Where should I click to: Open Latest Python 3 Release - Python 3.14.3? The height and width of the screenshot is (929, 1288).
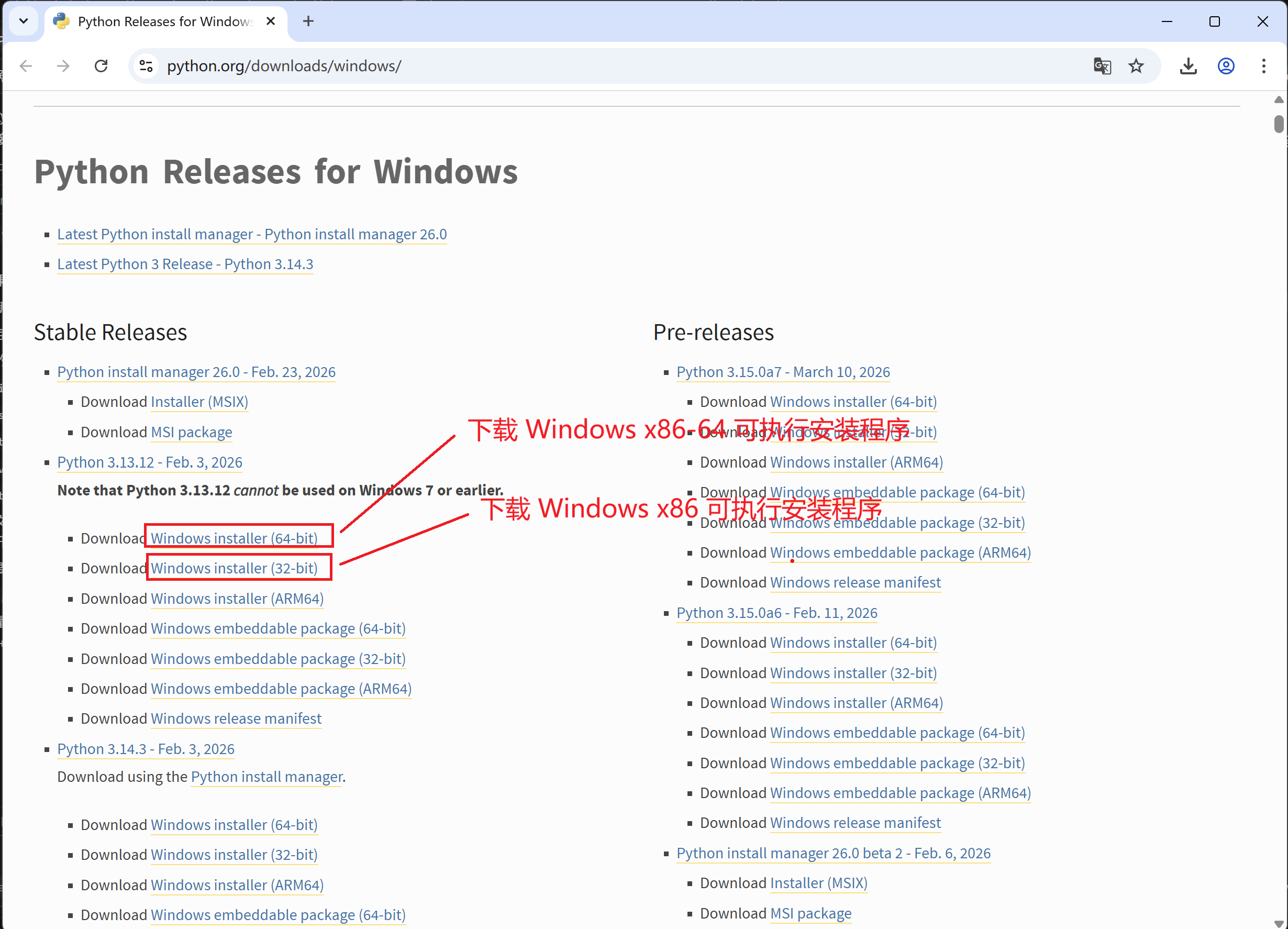(185, 264)
